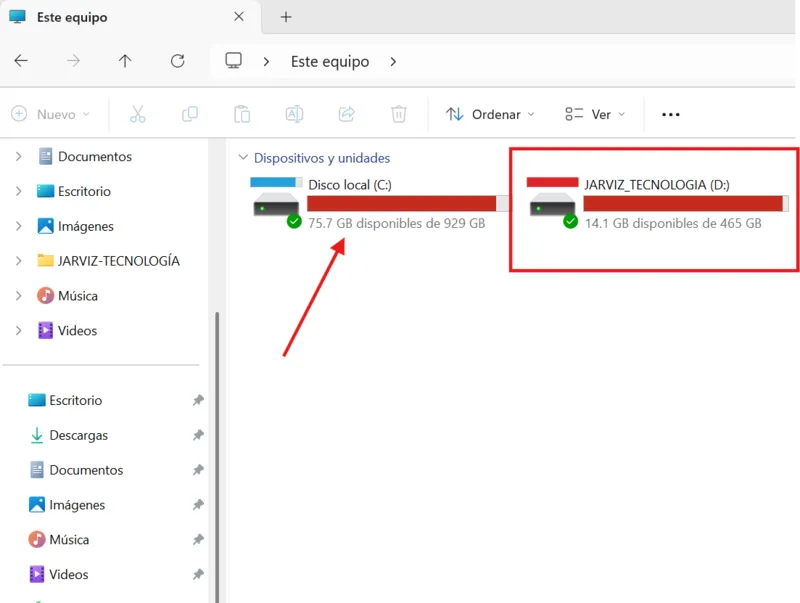The image size is (800, 603).
Task: Open the Ver view options
Action: pos(594,114)
